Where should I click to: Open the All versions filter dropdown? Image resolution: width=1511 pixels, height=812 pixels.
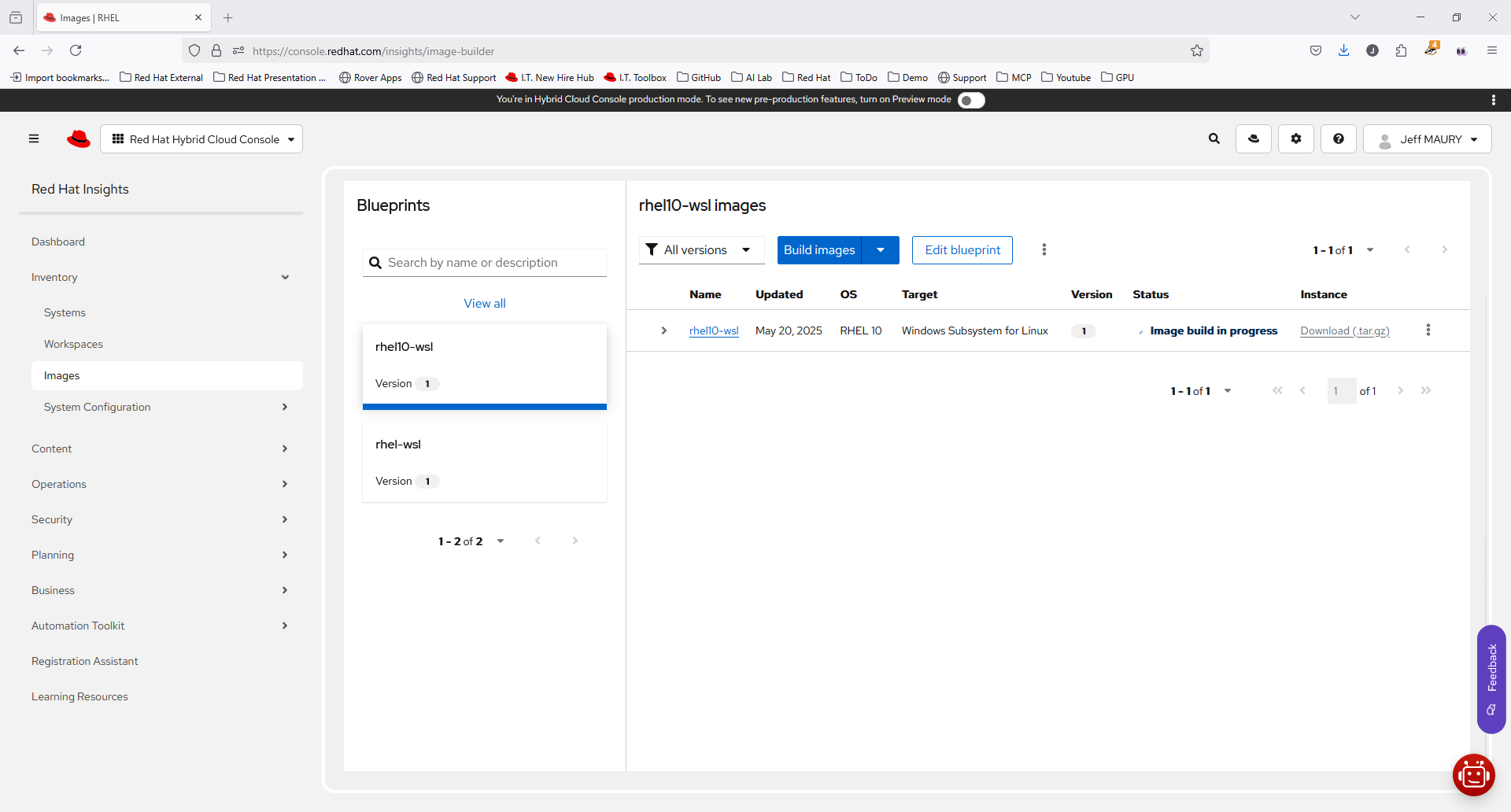(700, 250)
